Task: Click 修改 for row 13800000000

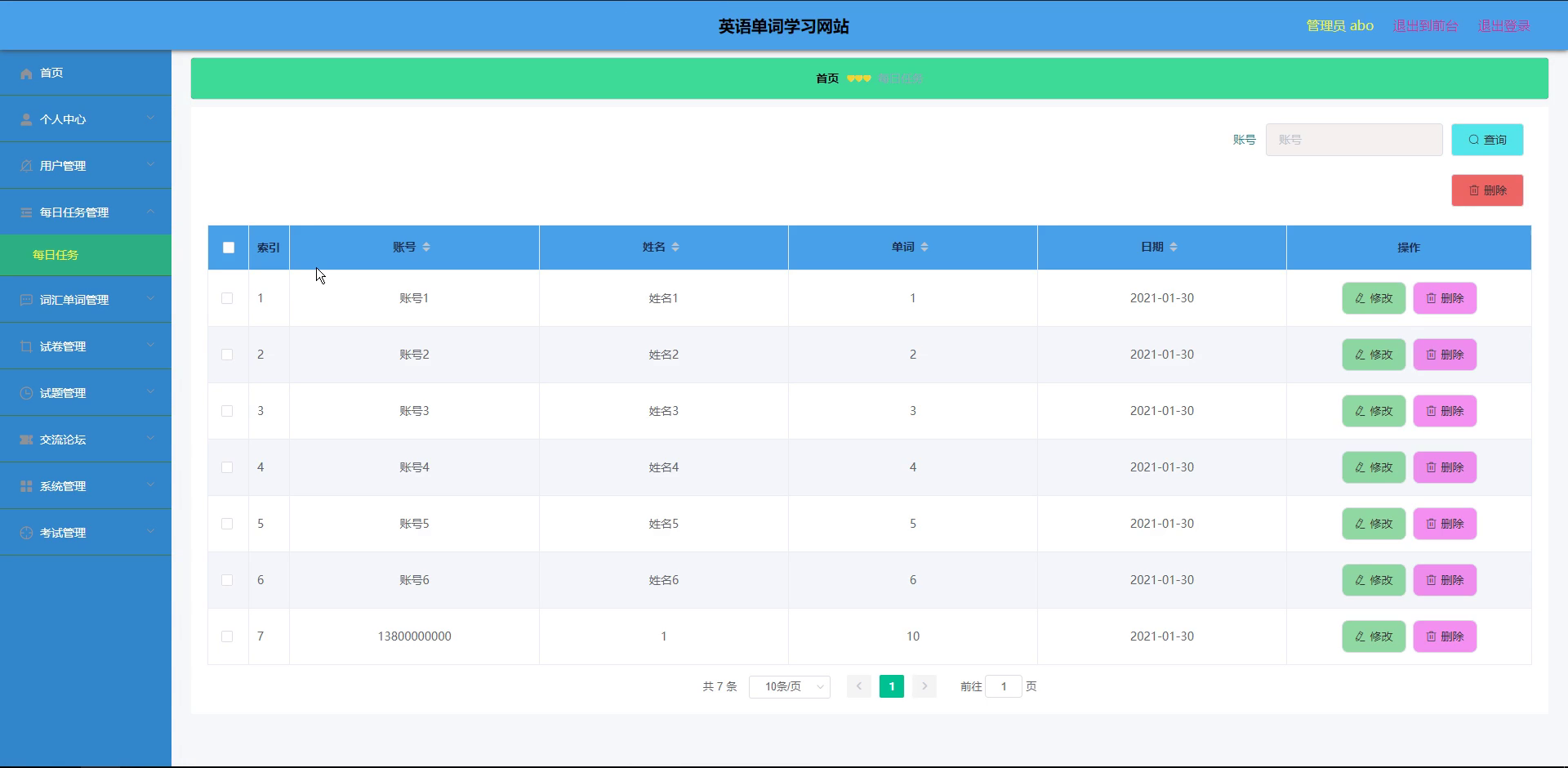Action: (1374, 637)
